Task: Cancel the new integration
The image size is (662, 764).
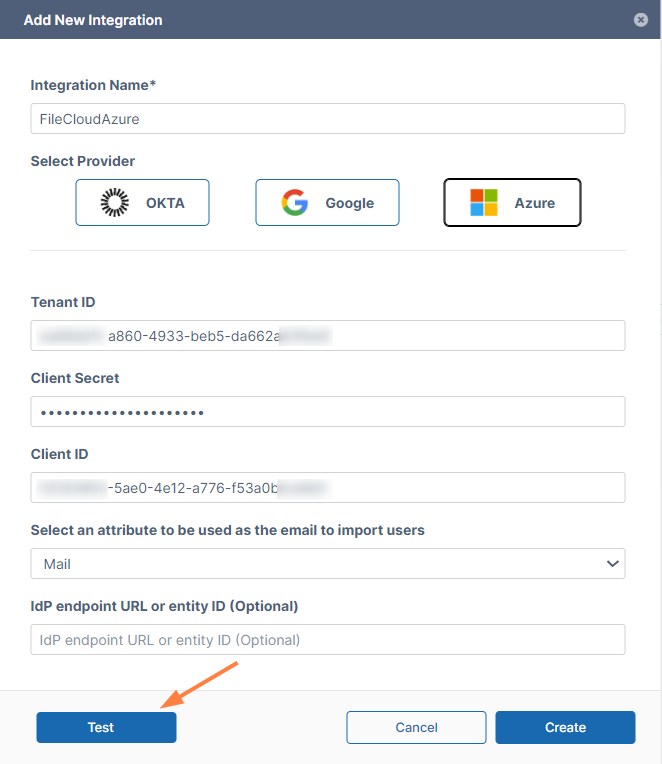Action: click(x=416, y=727)
